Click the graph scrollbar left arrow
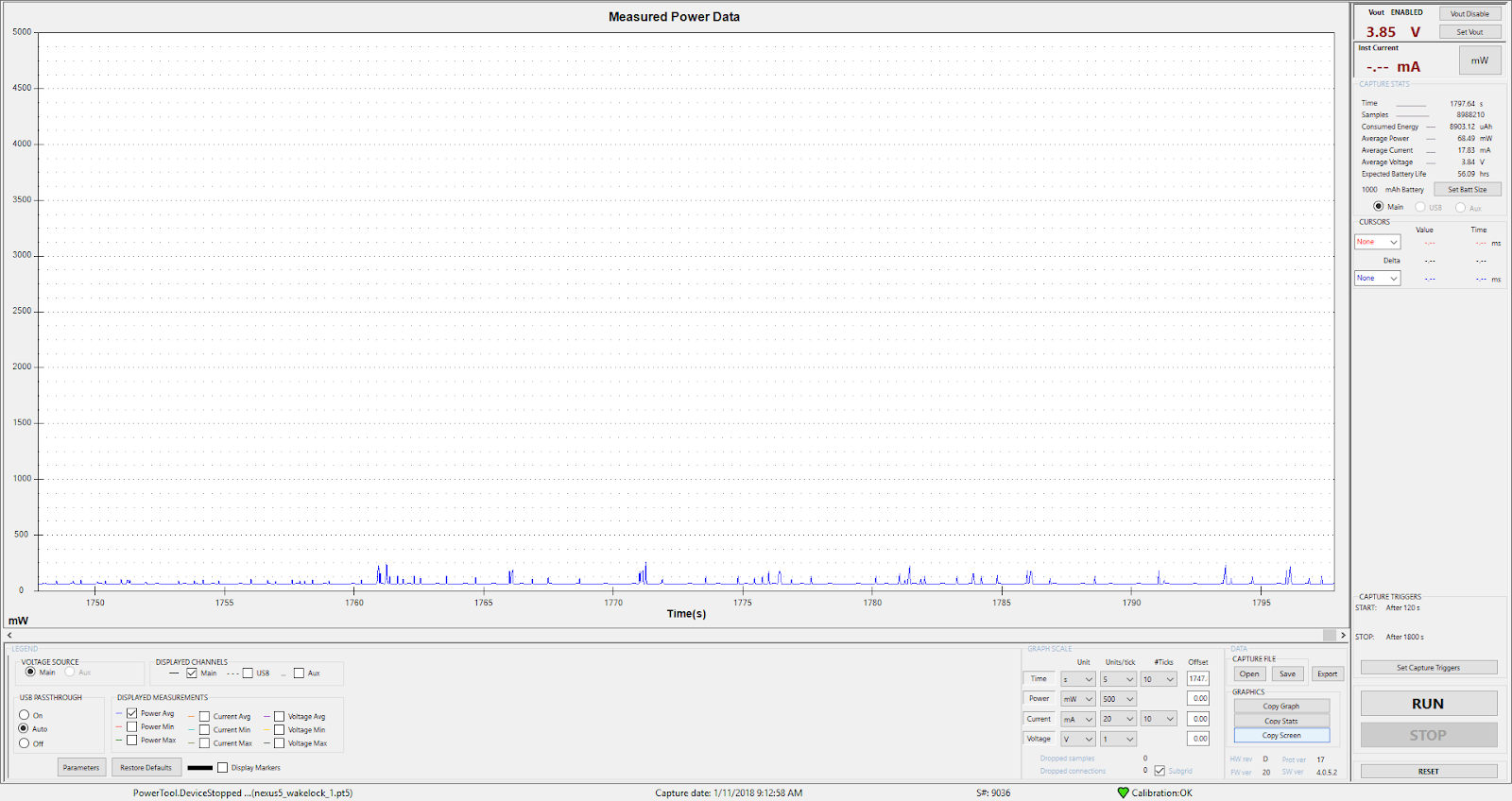Screen dimensions: 1512x801 (9, 636)
